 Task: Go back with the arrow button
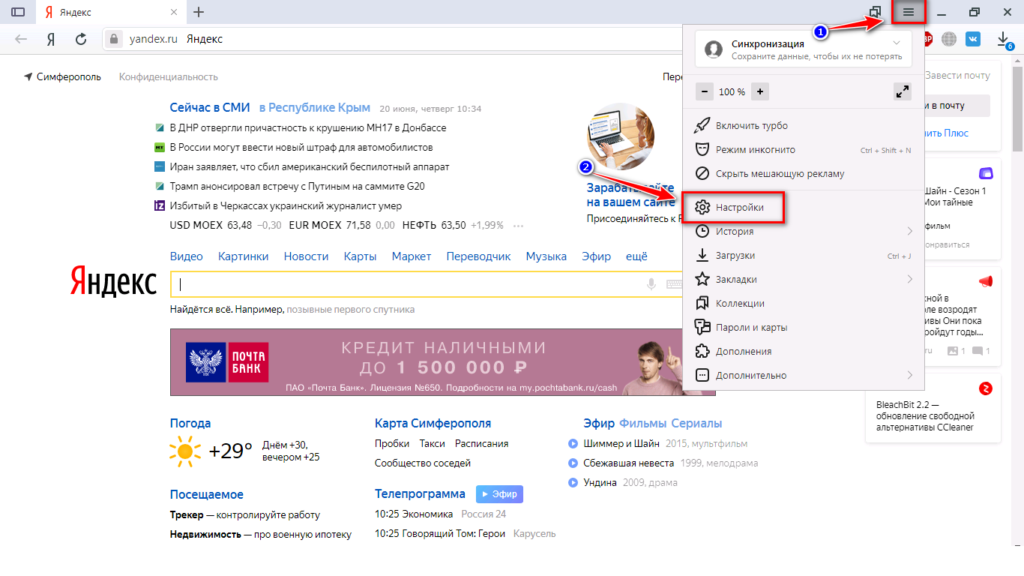coord(21,39)
